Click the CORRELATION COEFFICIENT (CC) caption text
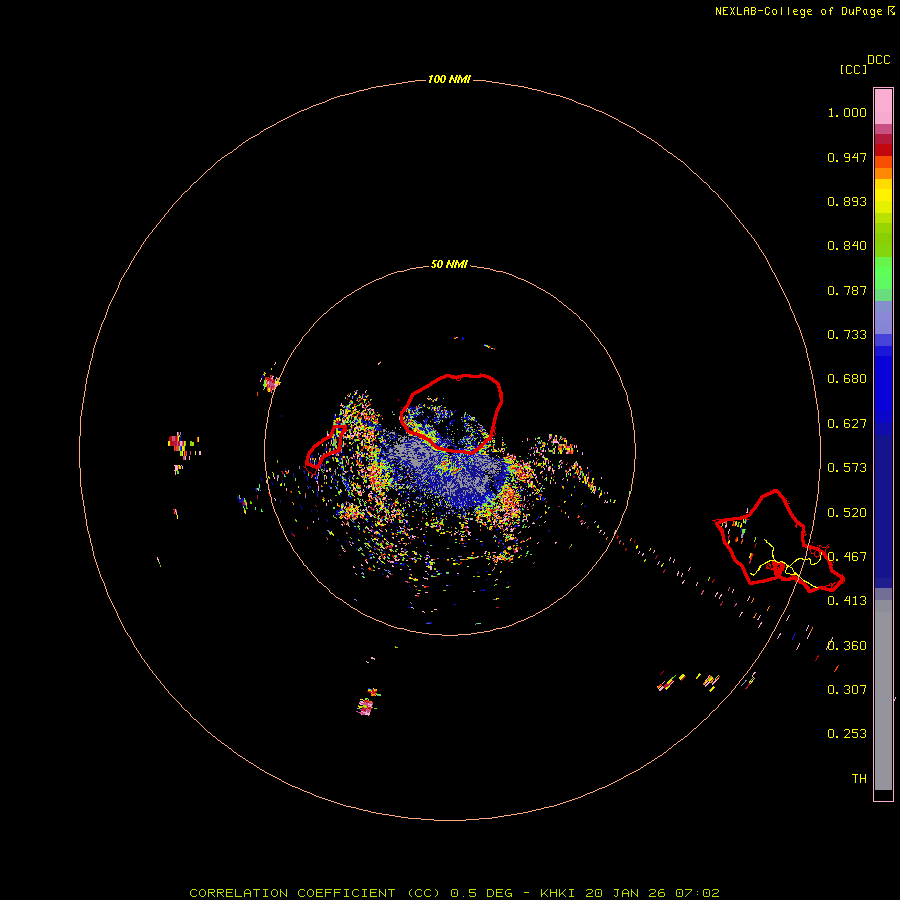 (315, 893)
